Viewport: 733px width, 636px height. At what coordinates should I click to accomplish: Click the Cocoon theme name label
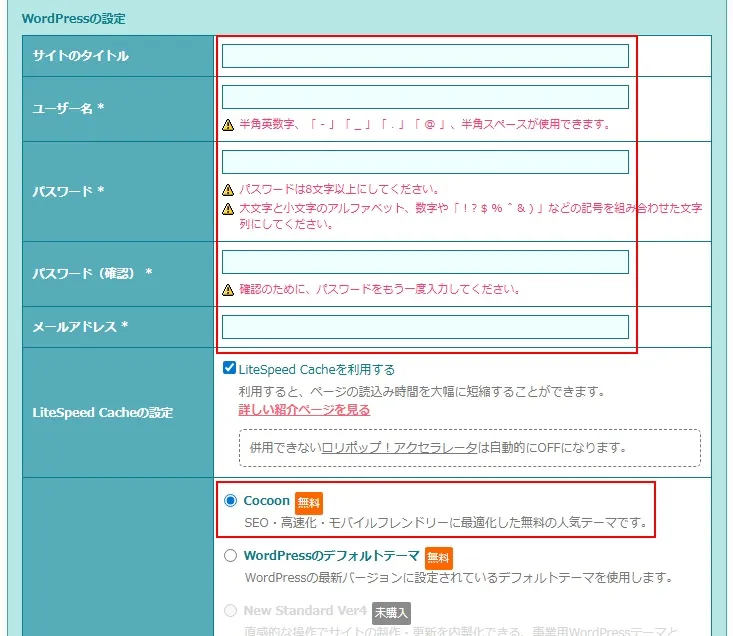[x=266, y=501]
